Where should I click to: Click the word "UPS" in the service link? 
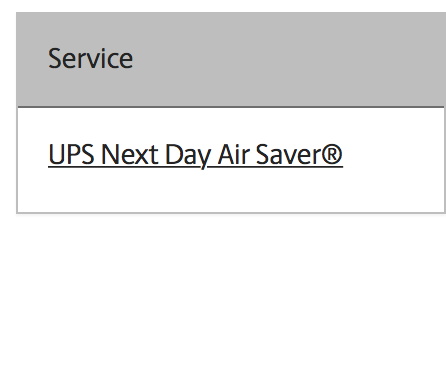coord(71,155)
